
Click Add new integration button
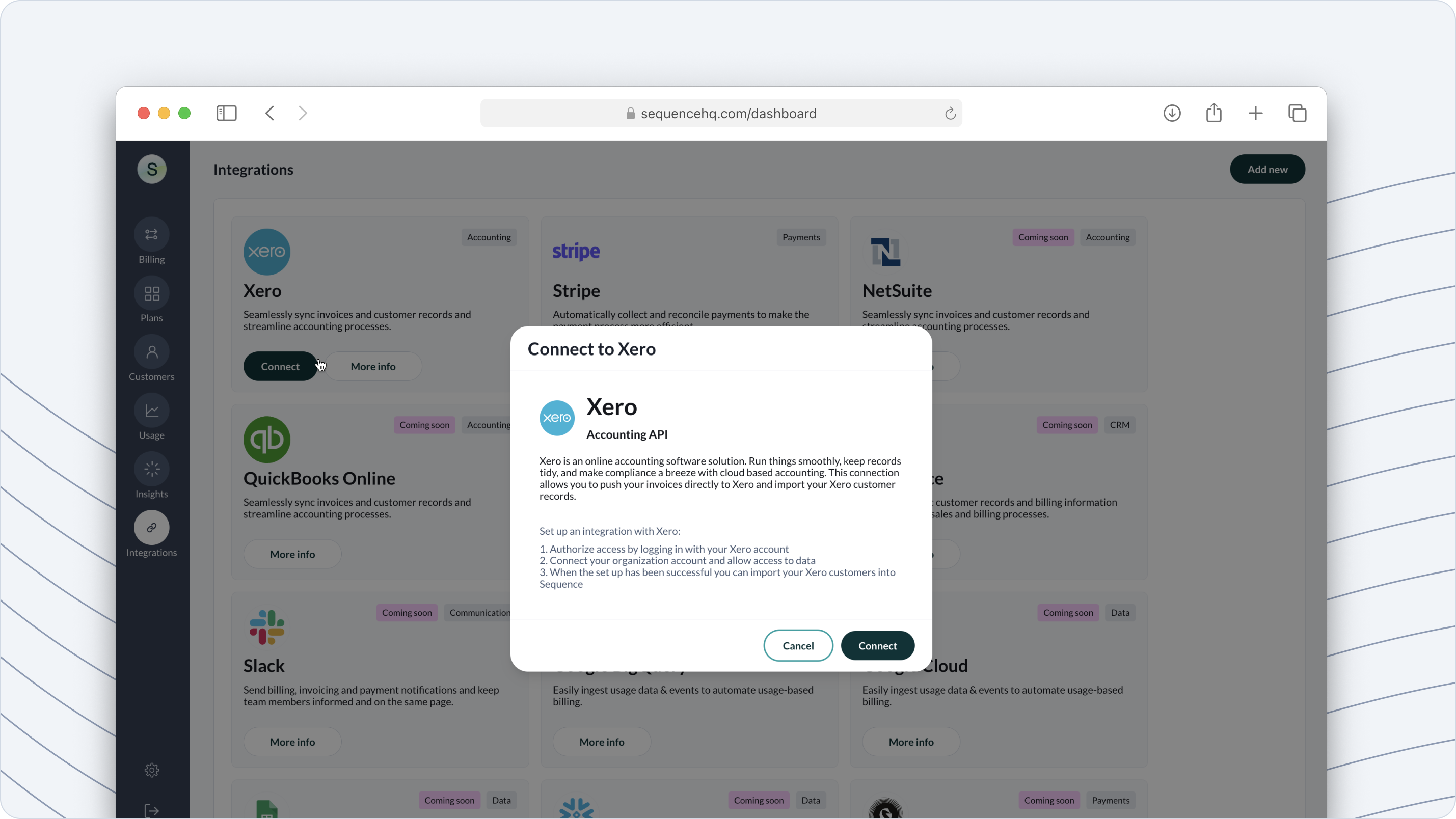point(1267,169)
